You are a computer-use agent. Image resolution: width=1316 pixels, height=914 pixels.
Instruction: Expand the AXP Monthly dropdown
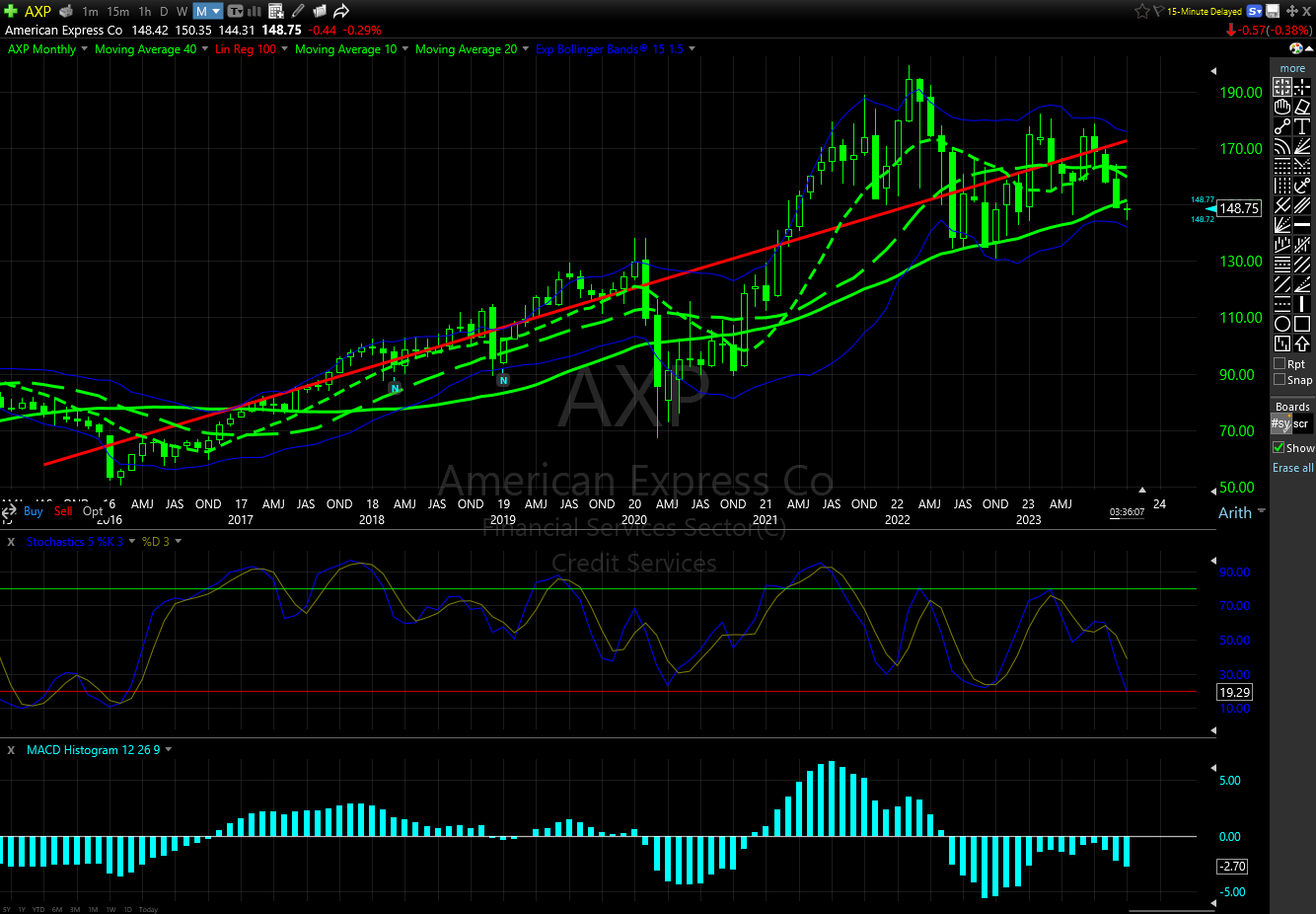84,48
